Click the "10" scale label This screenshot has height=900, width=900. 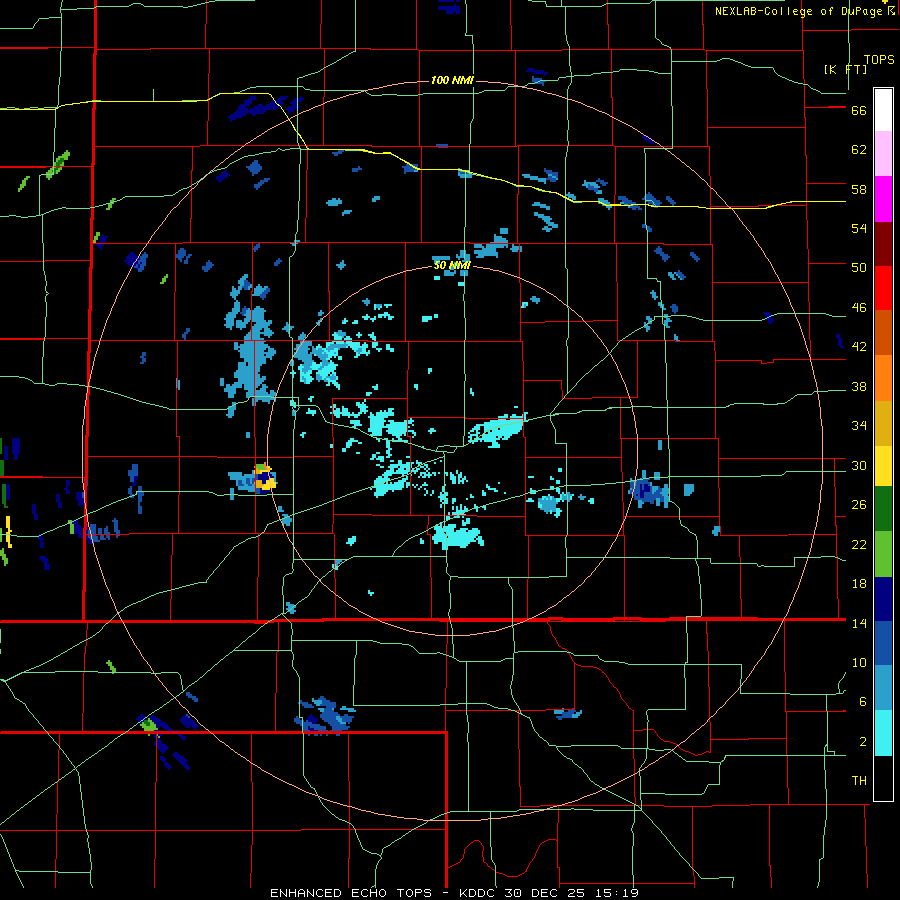point(859,662)
